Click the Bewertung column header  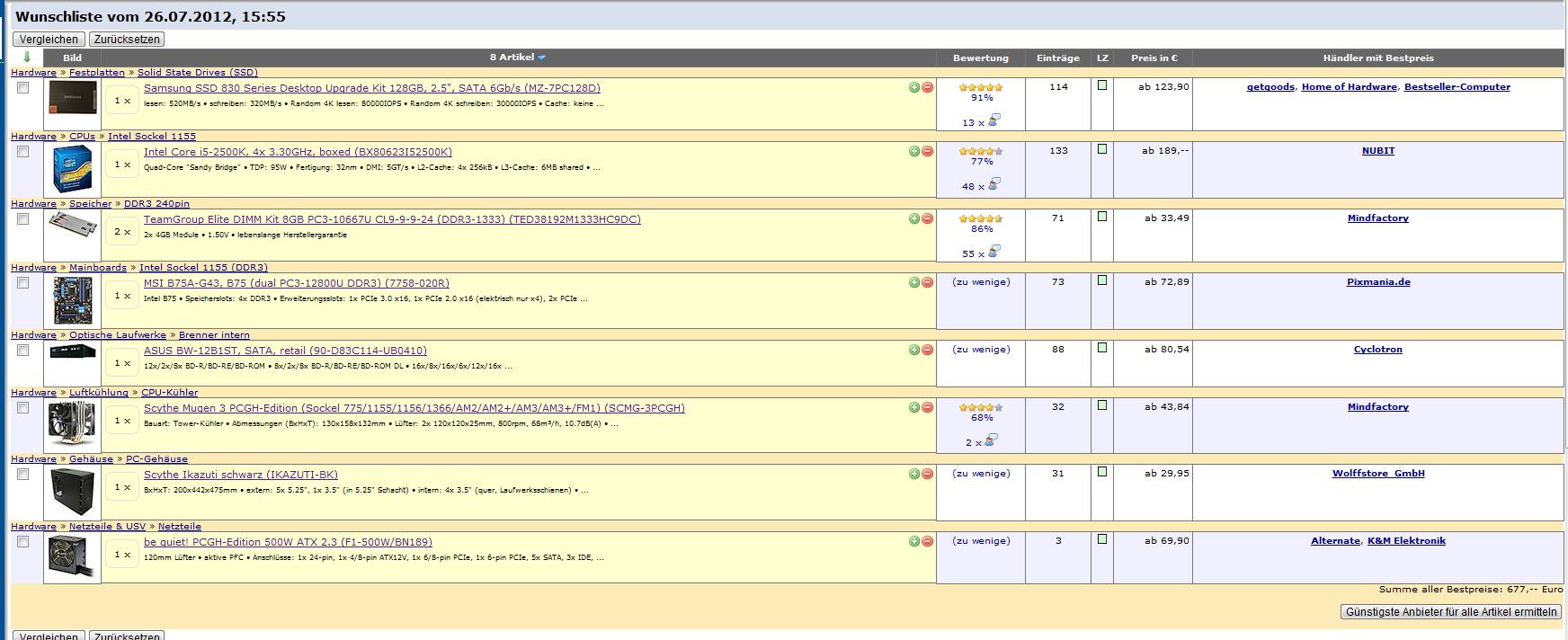coord(981,58)
